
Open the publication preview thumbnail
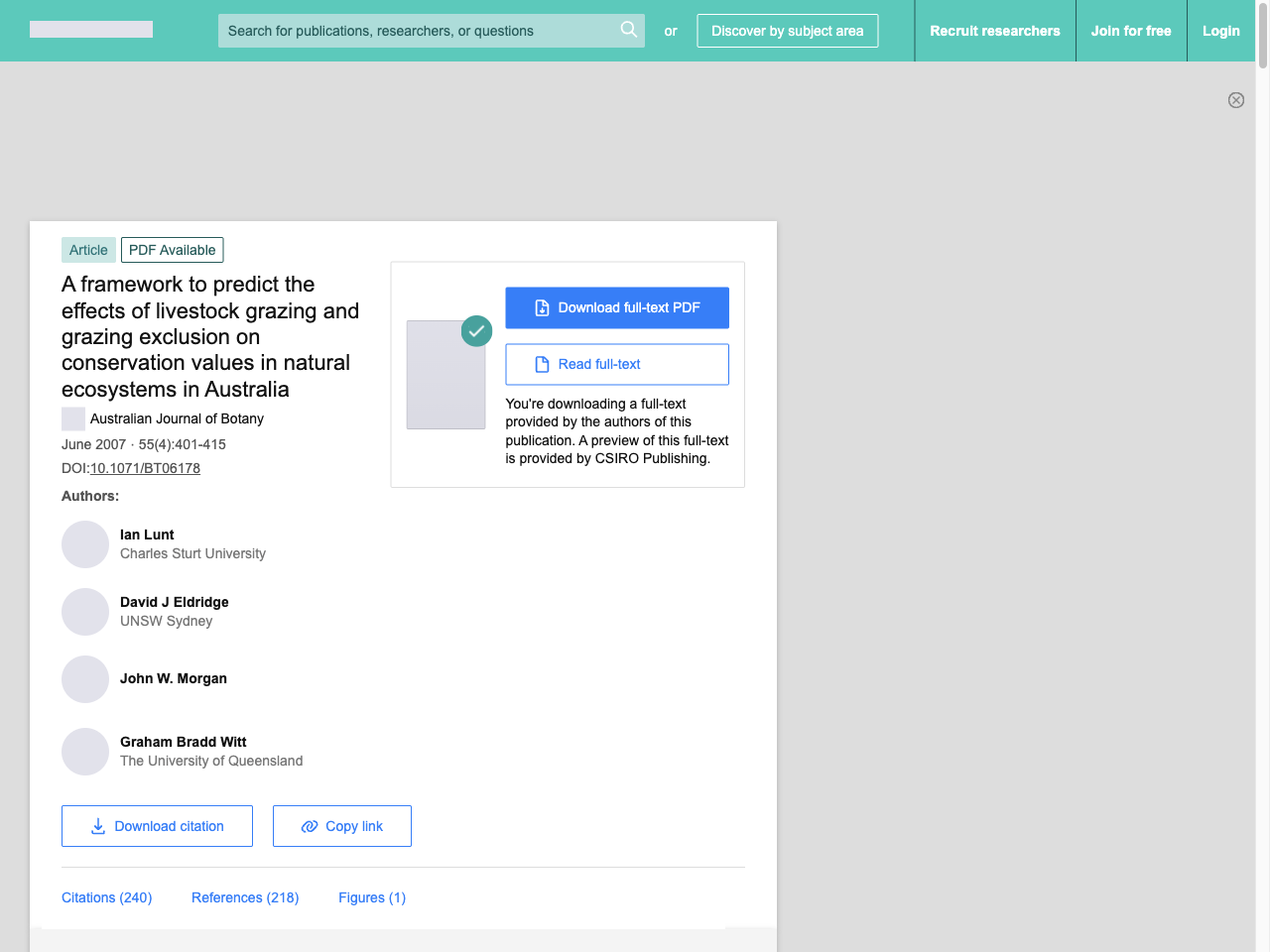click(445, 374)
